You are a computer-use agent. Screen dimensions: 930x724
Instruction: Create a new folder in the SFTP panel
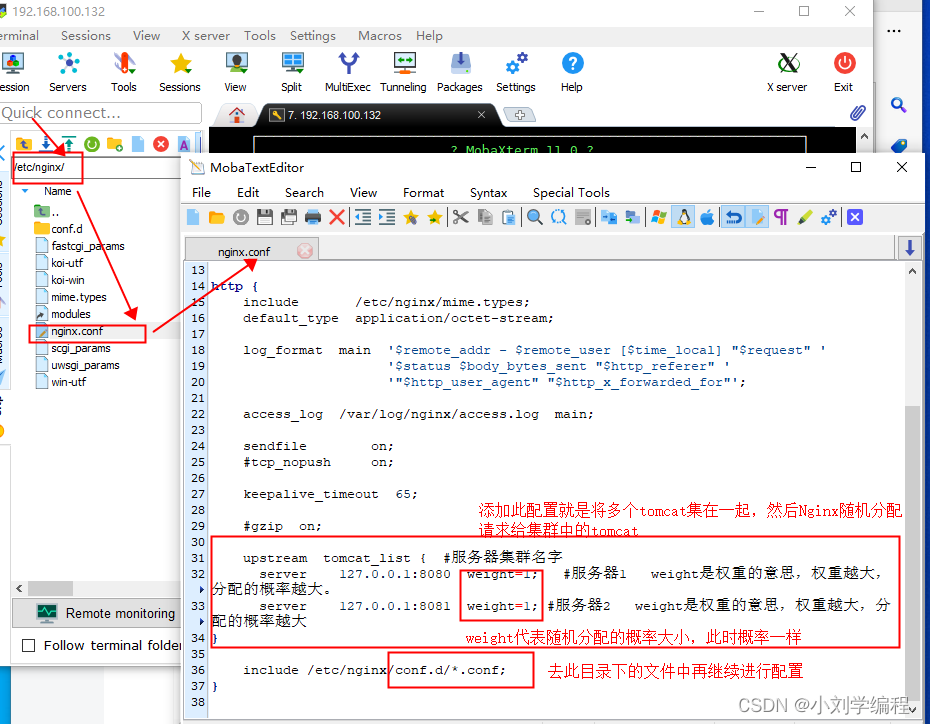pos(113,145)
